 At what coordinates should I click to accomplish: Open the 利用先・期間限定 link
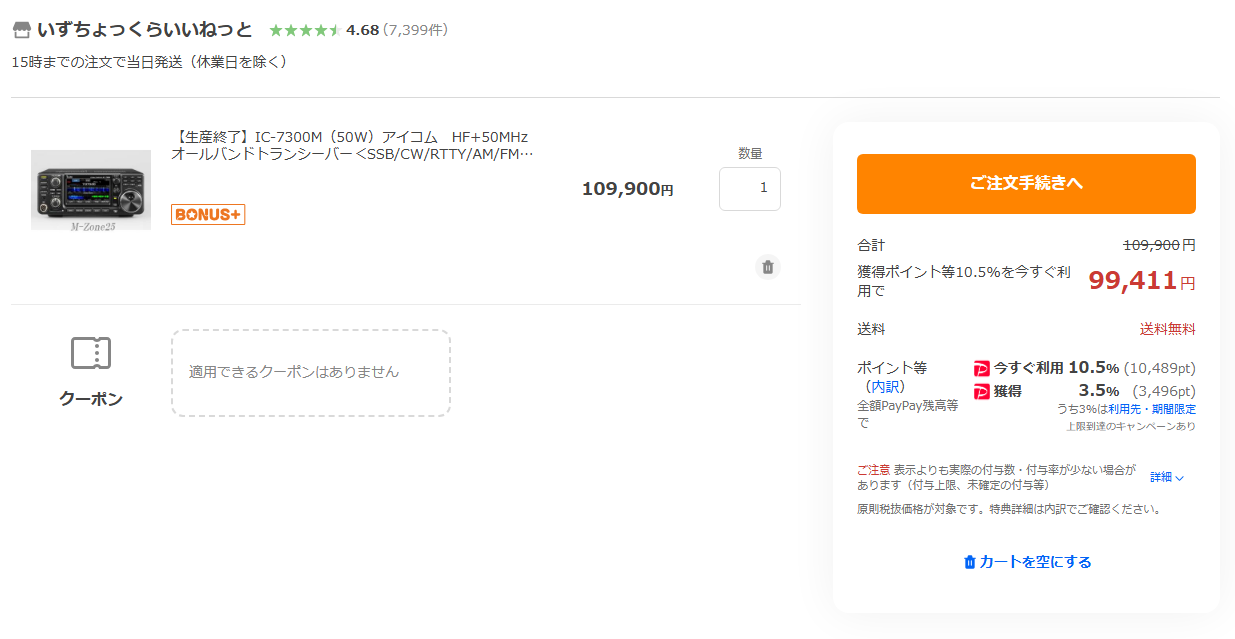point(1156,409)
